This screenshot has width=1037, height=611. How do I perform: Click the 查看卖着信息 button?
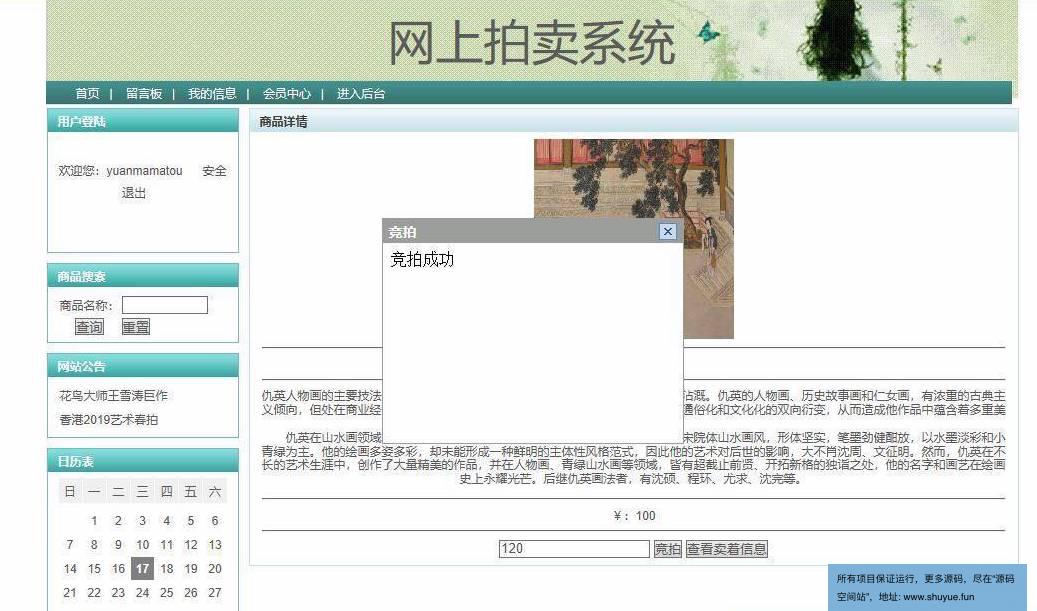tap(727, 549)
